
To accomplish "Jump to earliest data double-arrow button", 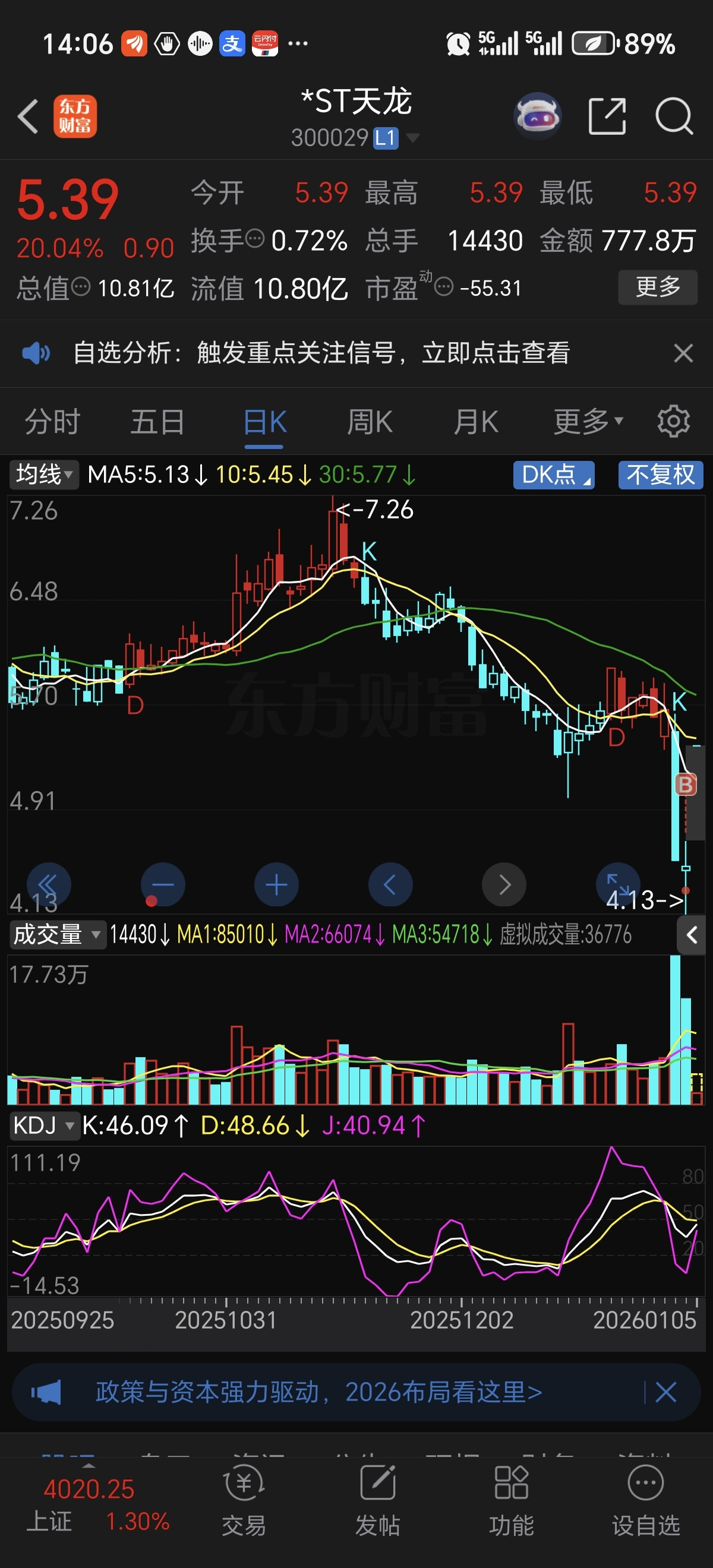I will 49,884.
